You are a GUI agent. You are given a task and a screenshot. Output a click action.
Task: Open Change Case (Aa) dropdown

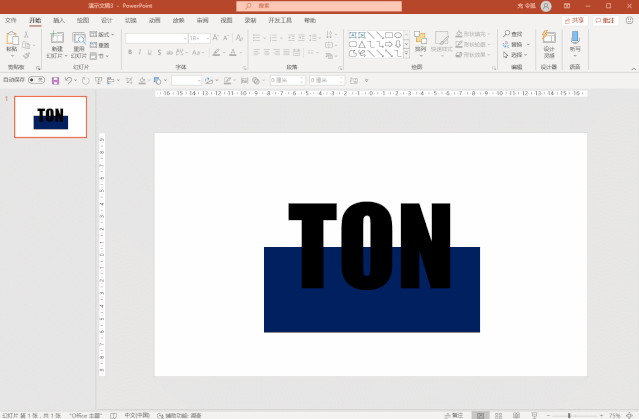(x=198, y=52)
